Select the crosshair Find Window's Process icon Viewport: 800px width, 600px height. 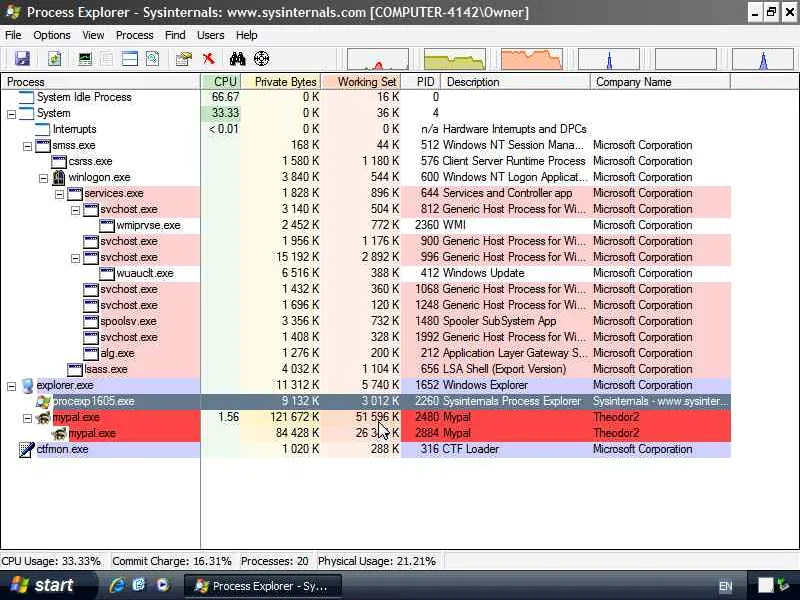[x=261, y=59]
